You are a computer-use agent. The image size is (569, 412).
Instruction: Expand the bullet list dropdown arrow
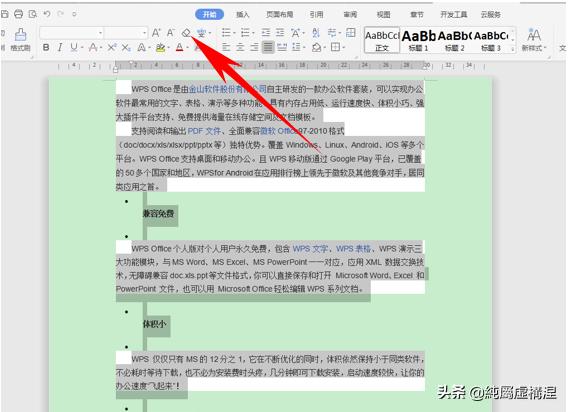234,33
